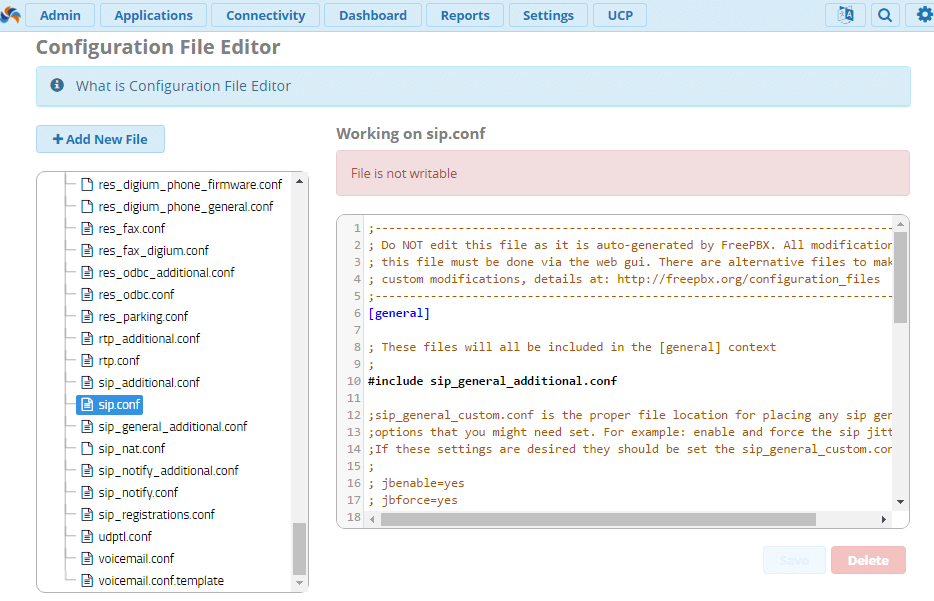Viewport: 934px width, 601px height.
Task: Click file icon next to rtp_additional.conf
Action: (x=87, y=339)
